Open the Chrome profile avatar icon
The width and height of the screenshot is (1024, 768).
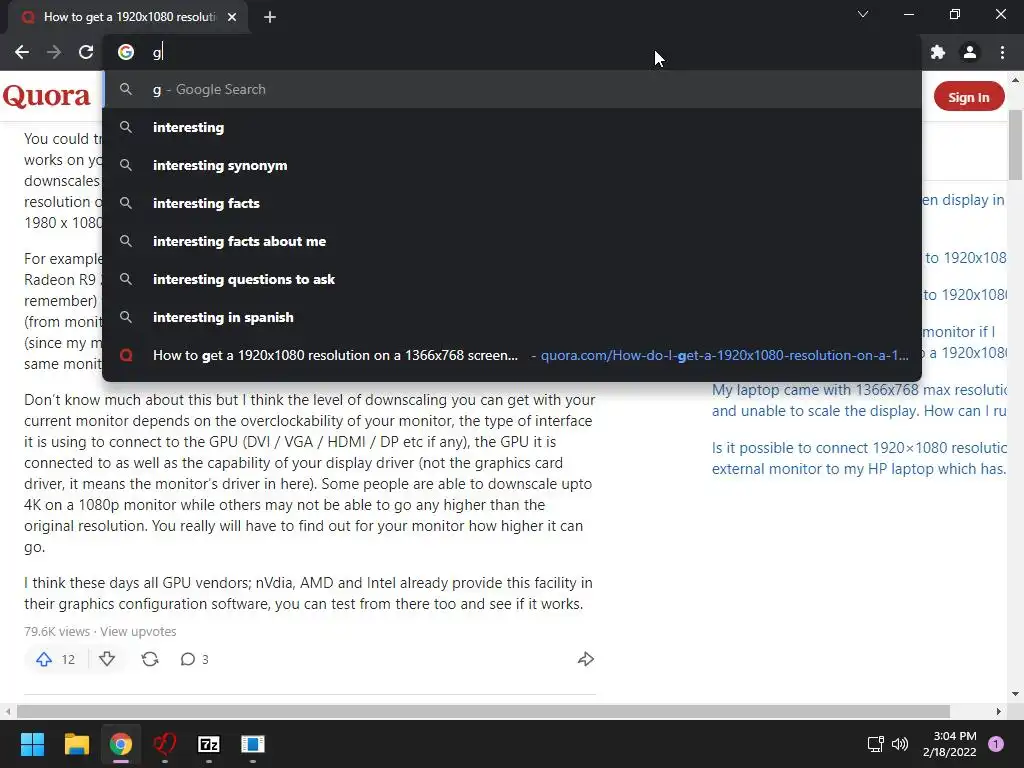970,52
